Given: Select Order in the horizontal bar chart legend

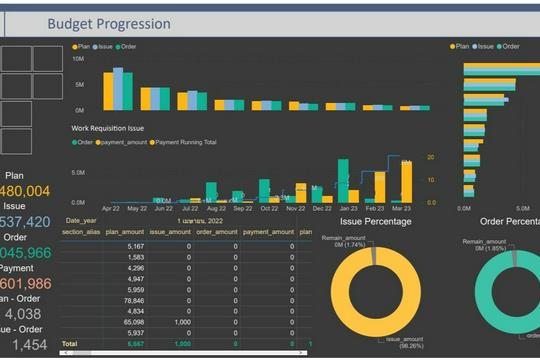Looking at the screenshot, I should (508, 46).
